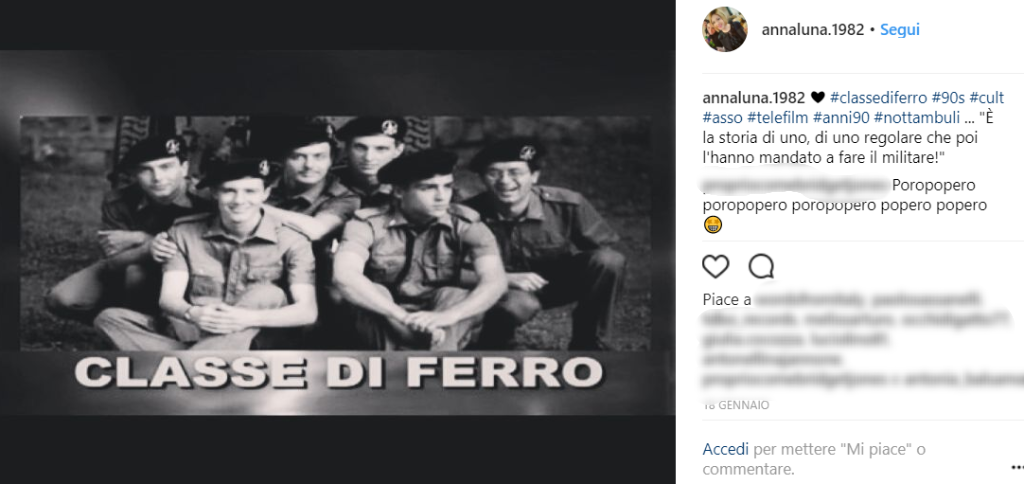Screen dimensions: 1024x484
Task: Open the #asso hashtag
Action: pyautogui.click(x=722, y=118)
